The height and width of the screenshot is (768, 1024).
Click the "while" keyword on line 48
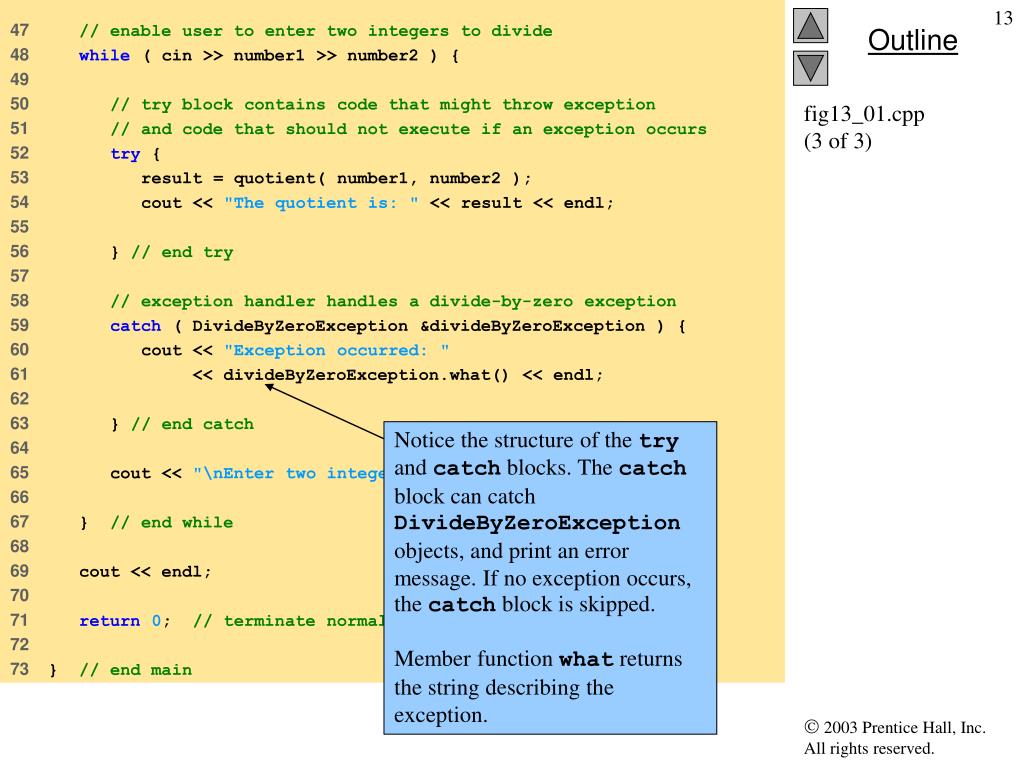[x=104, y=56]
